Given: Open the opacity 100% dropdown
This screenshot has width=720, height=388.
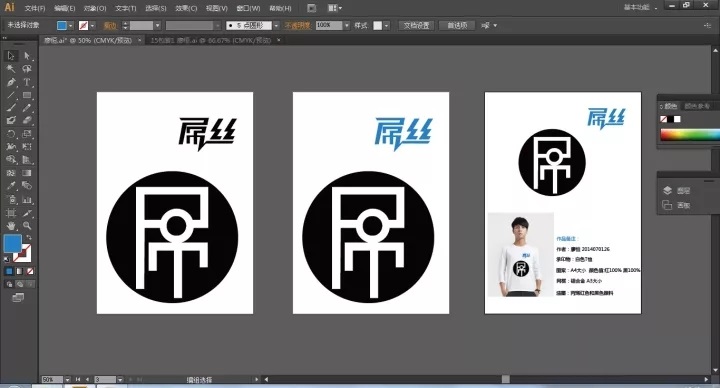Looking at the screenshot, I should [347, 26].
